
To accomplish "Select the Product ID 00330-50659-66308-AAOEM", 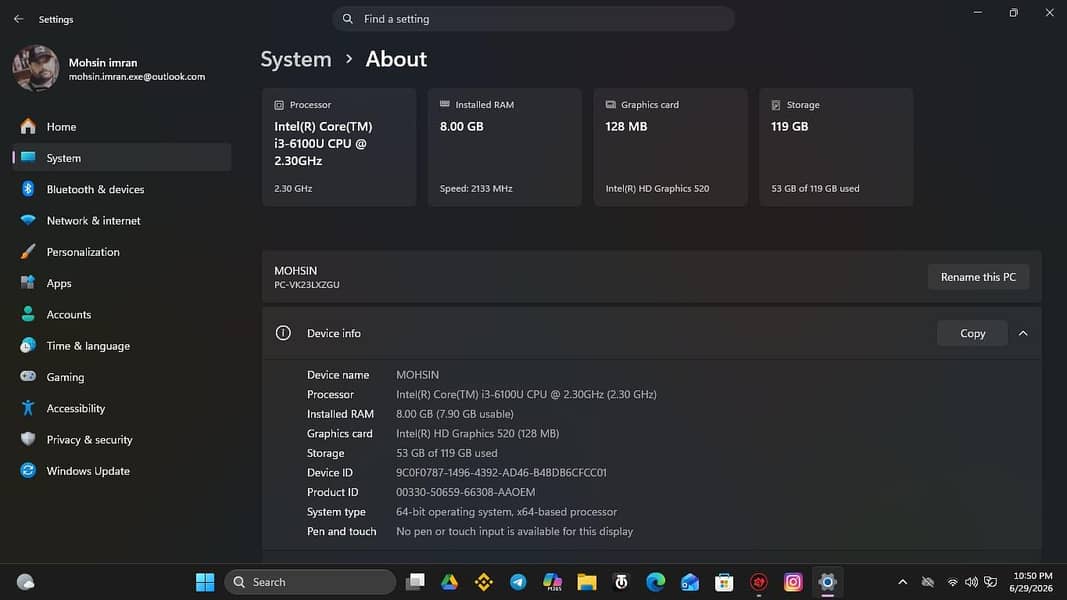I will point(465,493).
